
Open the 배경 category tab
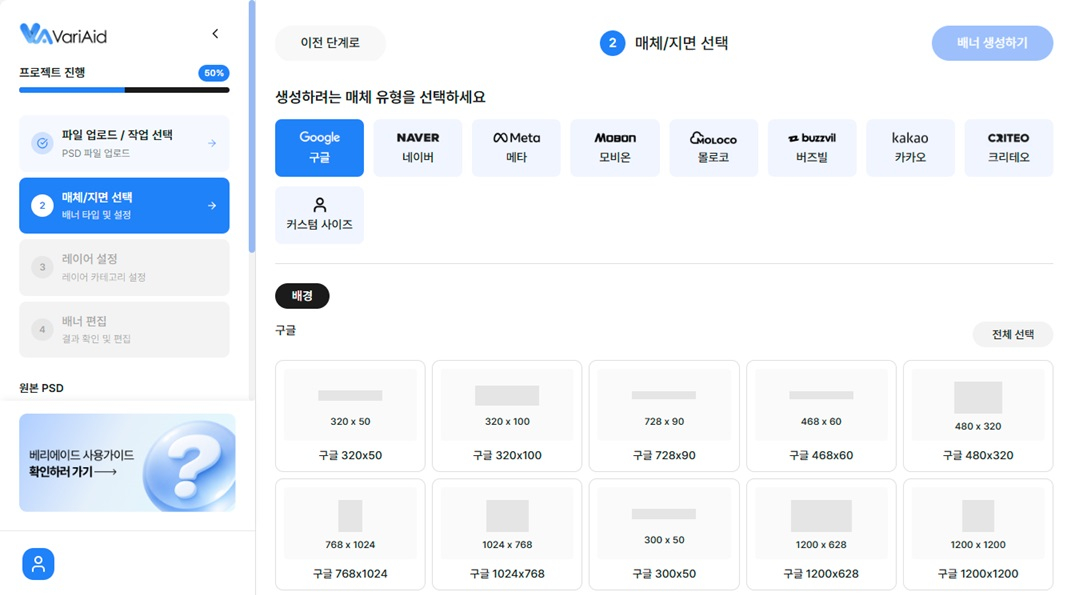pos(300,296)
